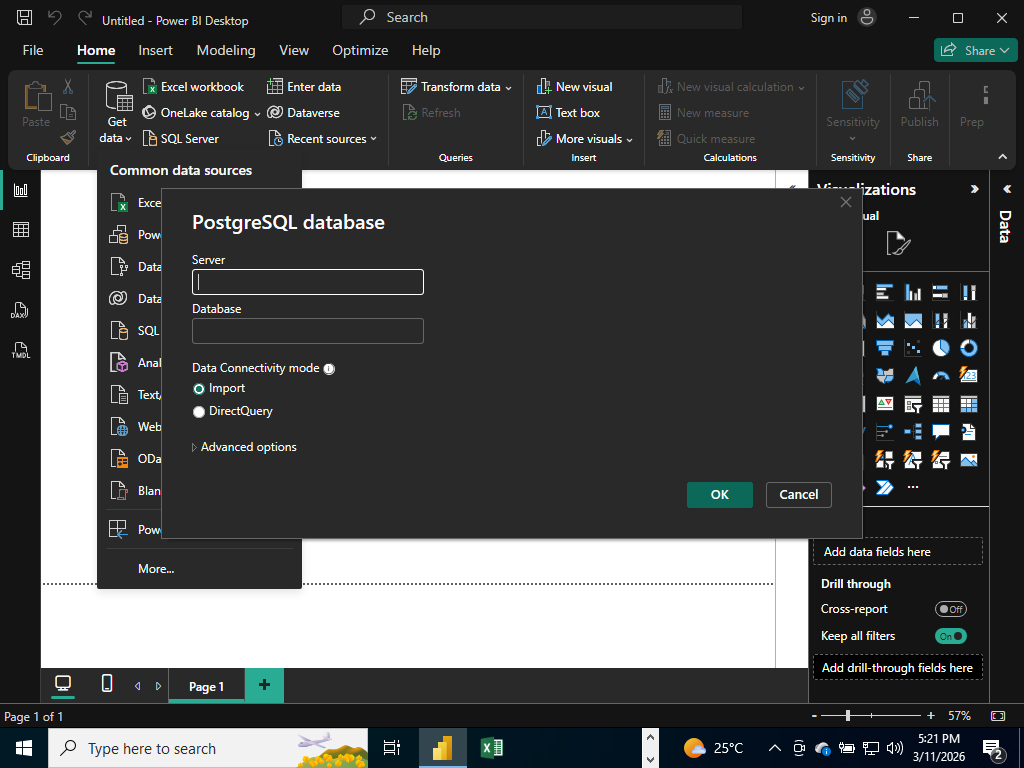Viewport: 1024px width, 768px height.
Task: Click the zoom in plus button
Action: [x=931, y=716]
